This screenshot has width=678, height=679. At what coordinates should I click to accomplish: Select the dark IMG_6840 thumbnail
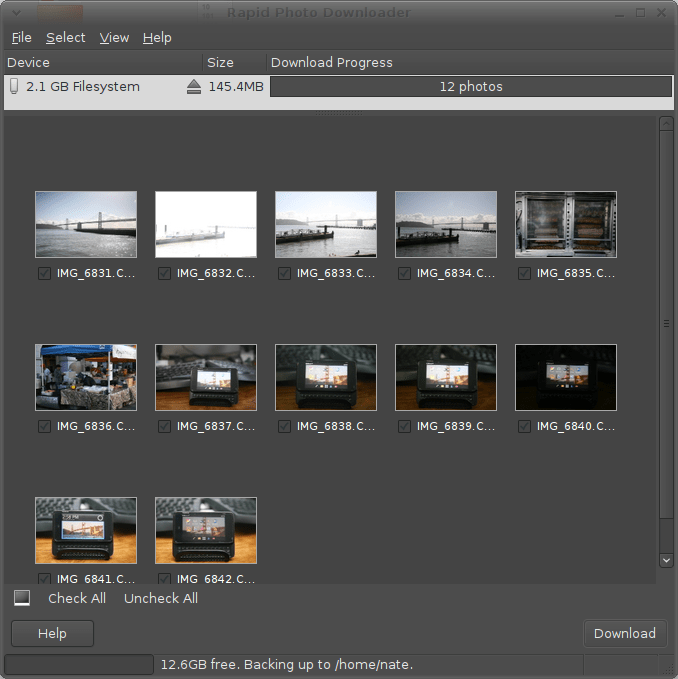click(566, 377)
